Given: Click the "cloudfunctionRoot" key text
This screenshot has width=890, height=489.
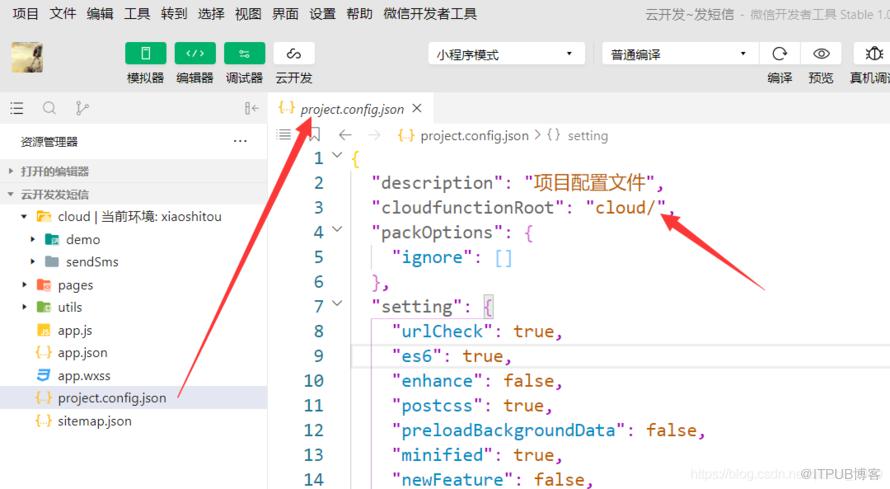Looking at the screenshot, I should coord(467,208).
